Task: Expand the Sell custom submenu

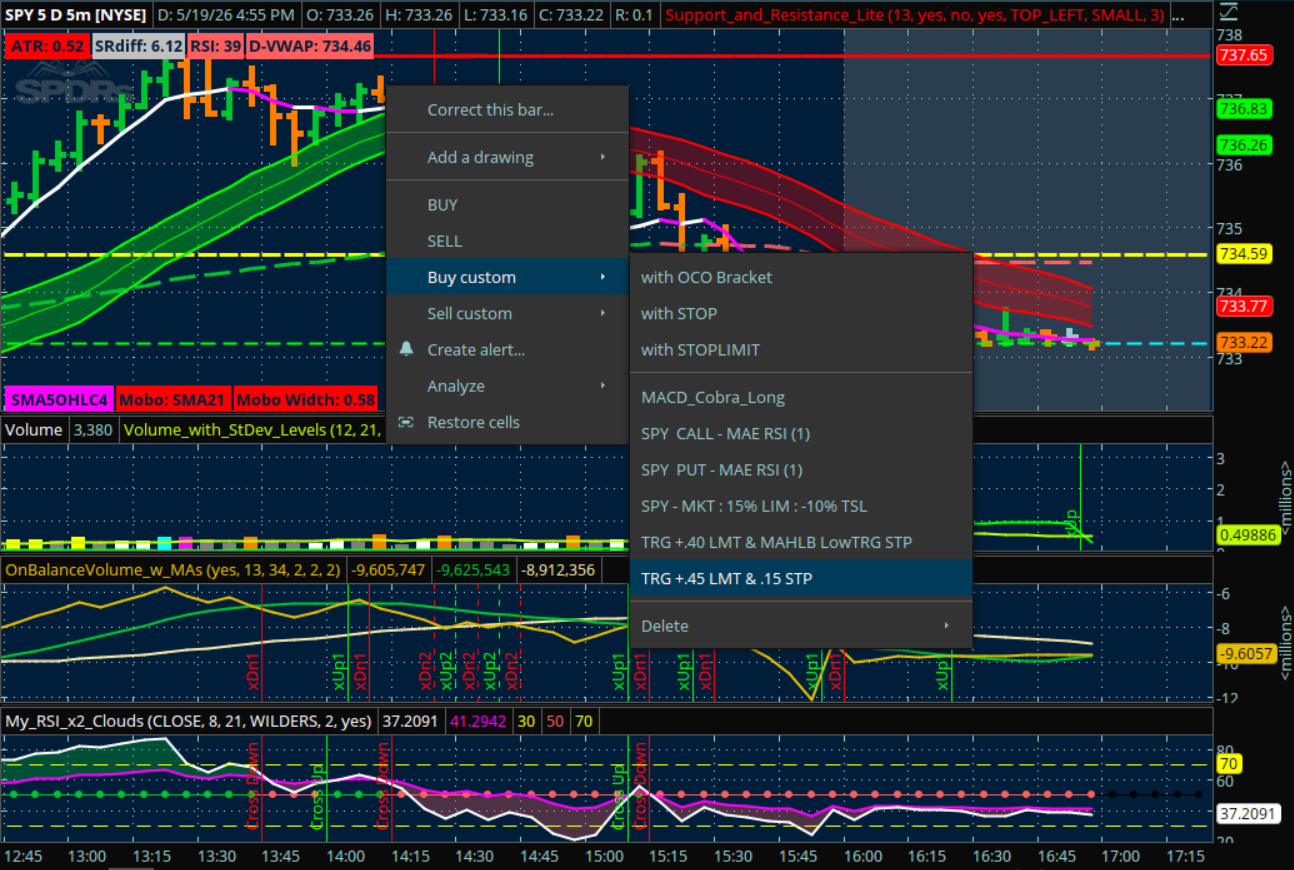Action: click(508, 313)
